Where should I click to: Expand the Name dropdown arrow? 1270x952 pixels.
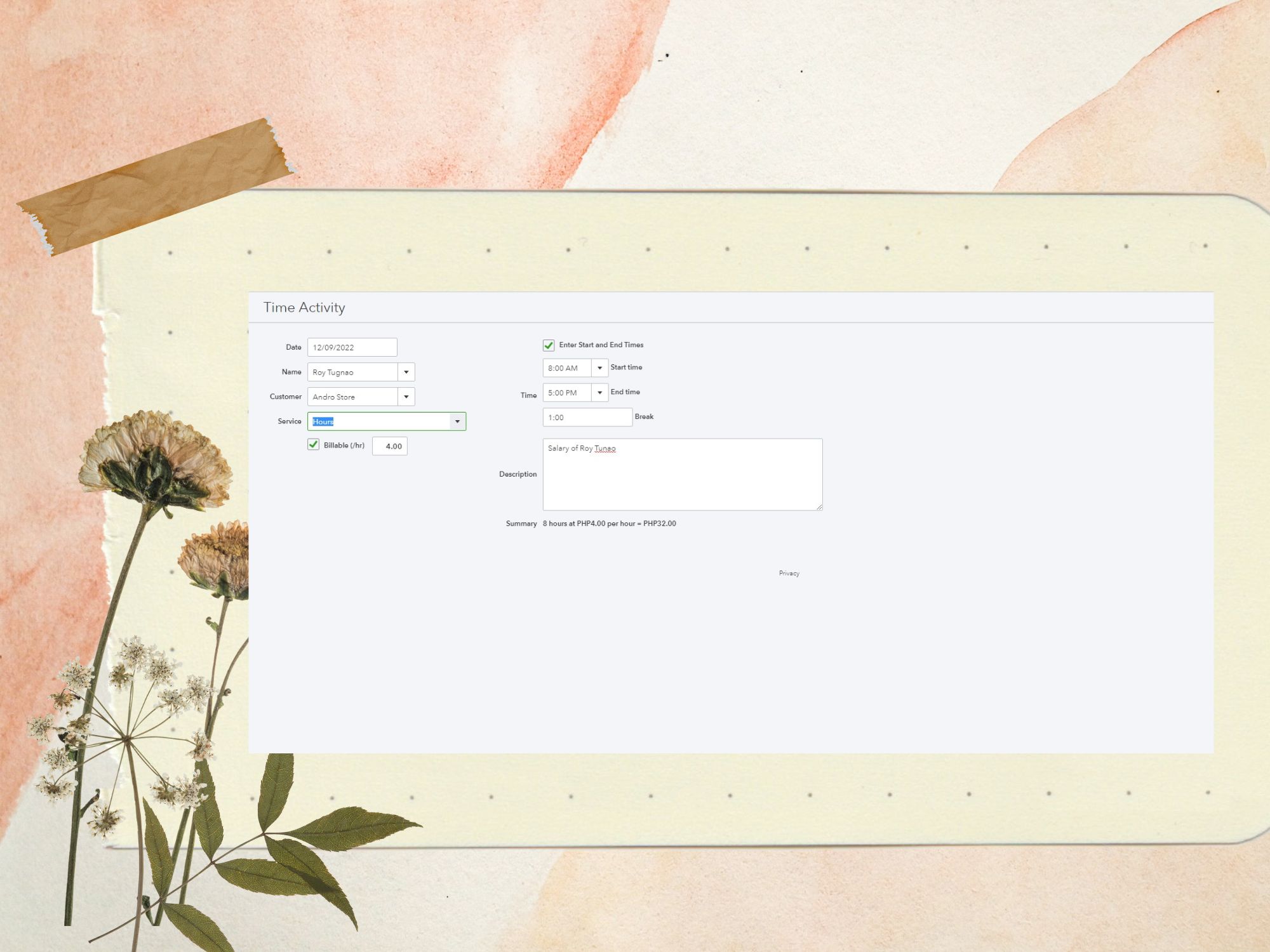(406, 372)
